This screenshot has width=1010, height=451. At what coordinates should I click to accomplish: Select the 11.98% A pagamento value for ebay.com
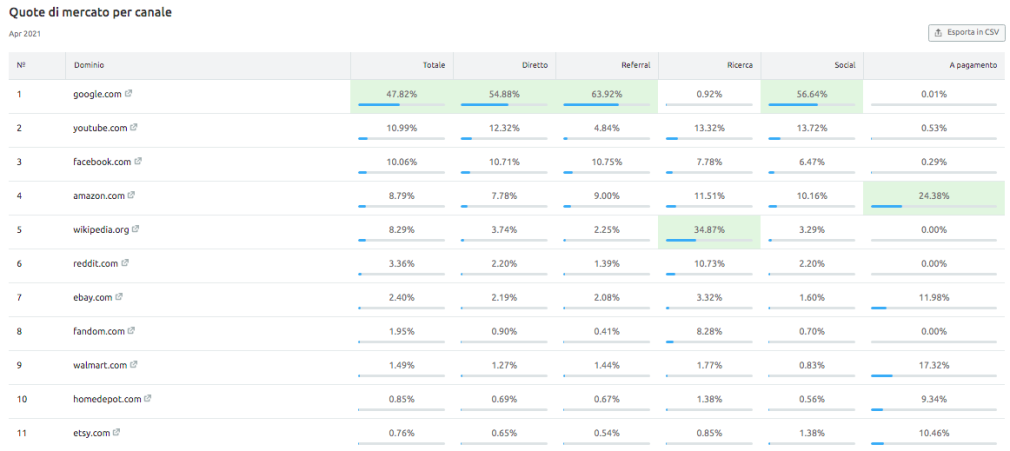pyautogui.click(x=933, y=298)
